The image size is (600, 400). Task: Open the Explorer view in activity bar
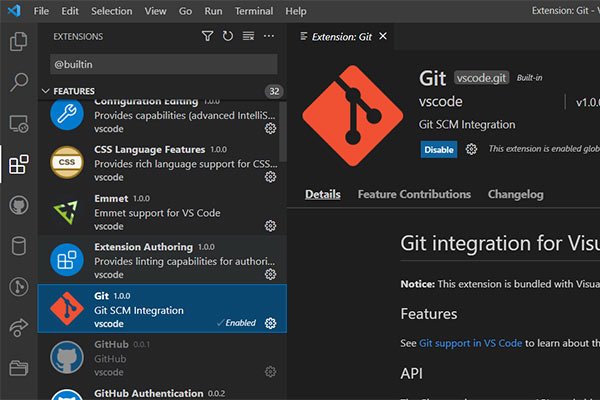tap(18, 41)
